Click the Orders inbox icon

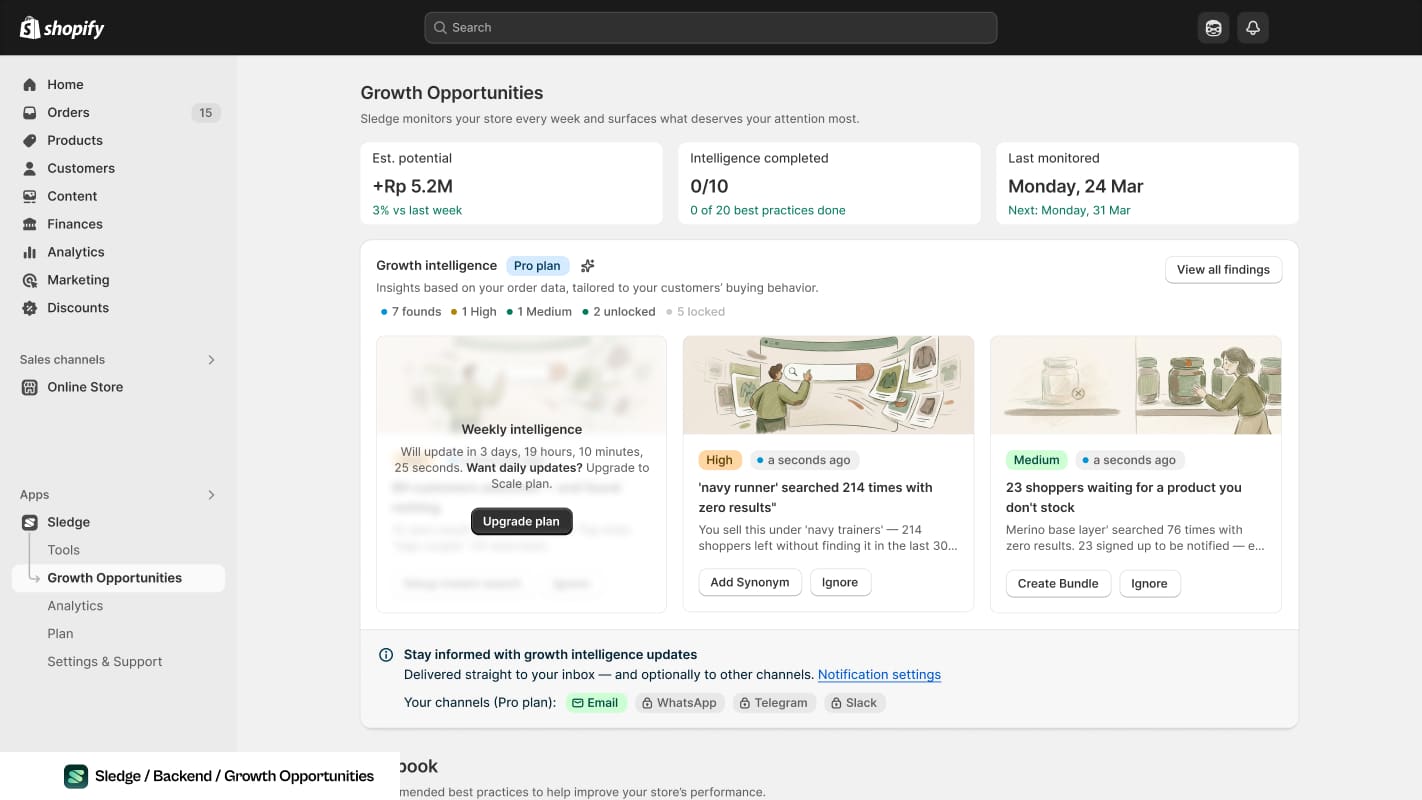(x=30, y=113)
